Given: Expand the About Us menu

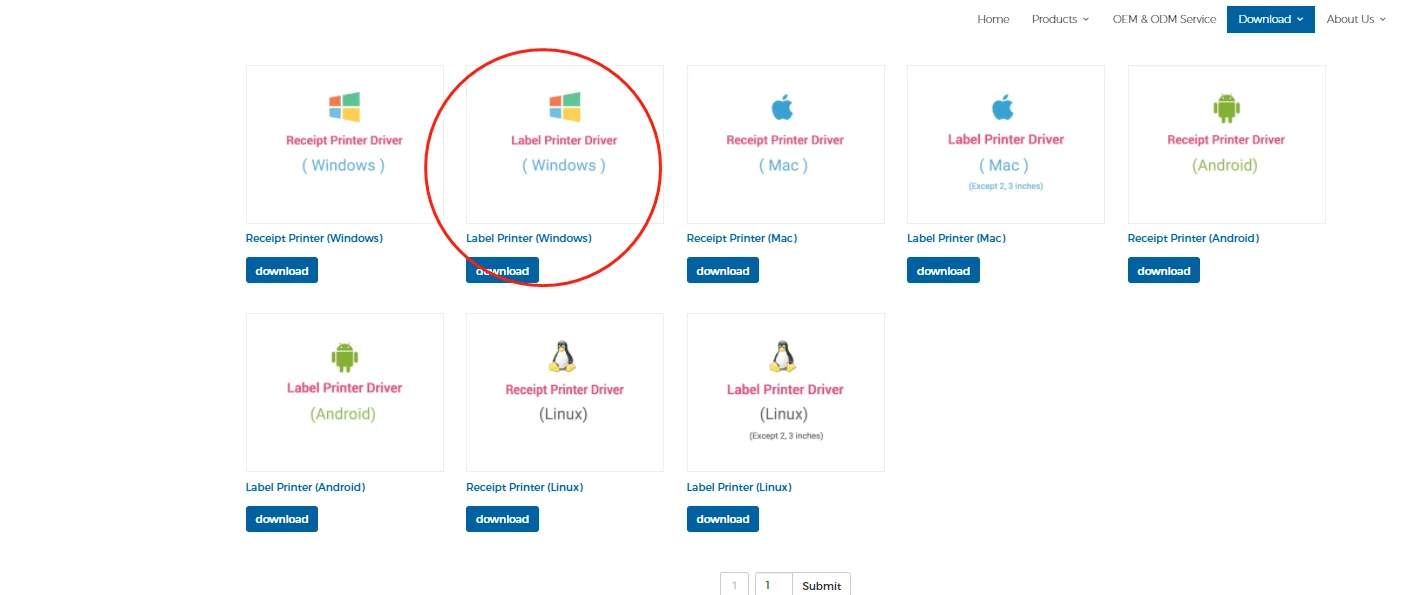Looking at the screenshot, I should [1356, 19].
